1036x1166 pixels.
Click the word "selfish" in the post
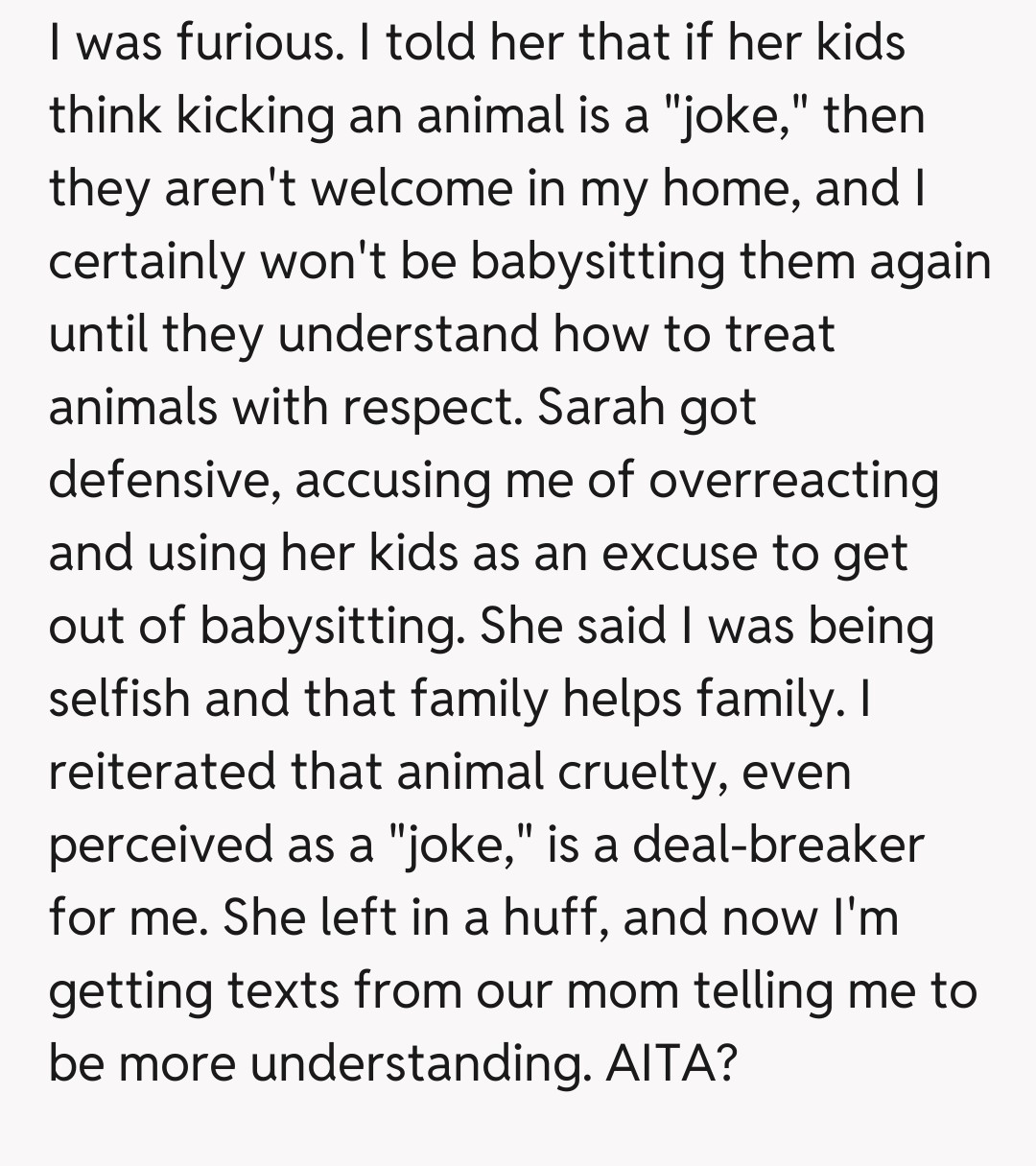(x=120, y=700)
